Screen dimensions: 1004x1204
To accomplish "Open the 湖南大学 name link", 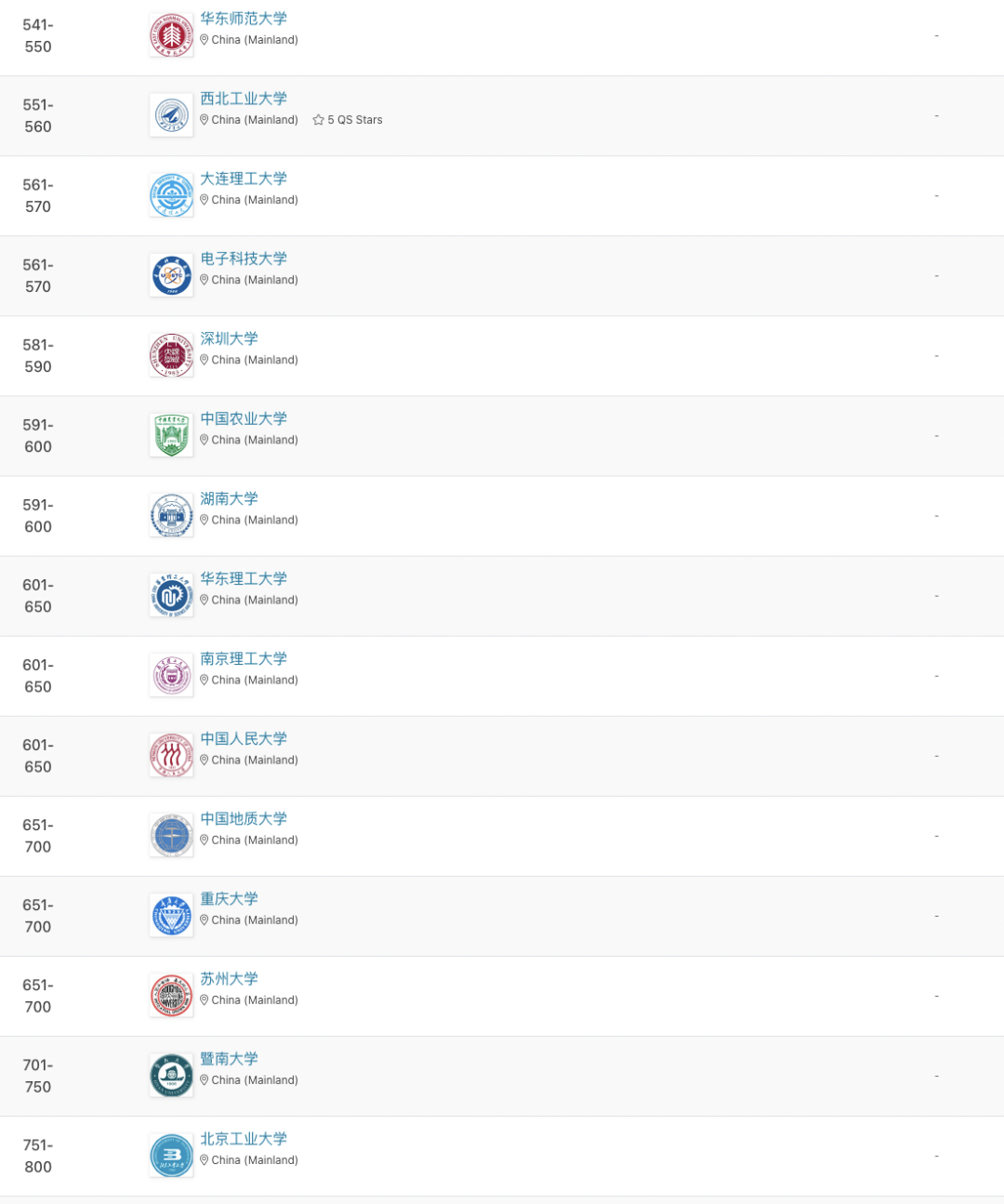I will coord(229,499).
